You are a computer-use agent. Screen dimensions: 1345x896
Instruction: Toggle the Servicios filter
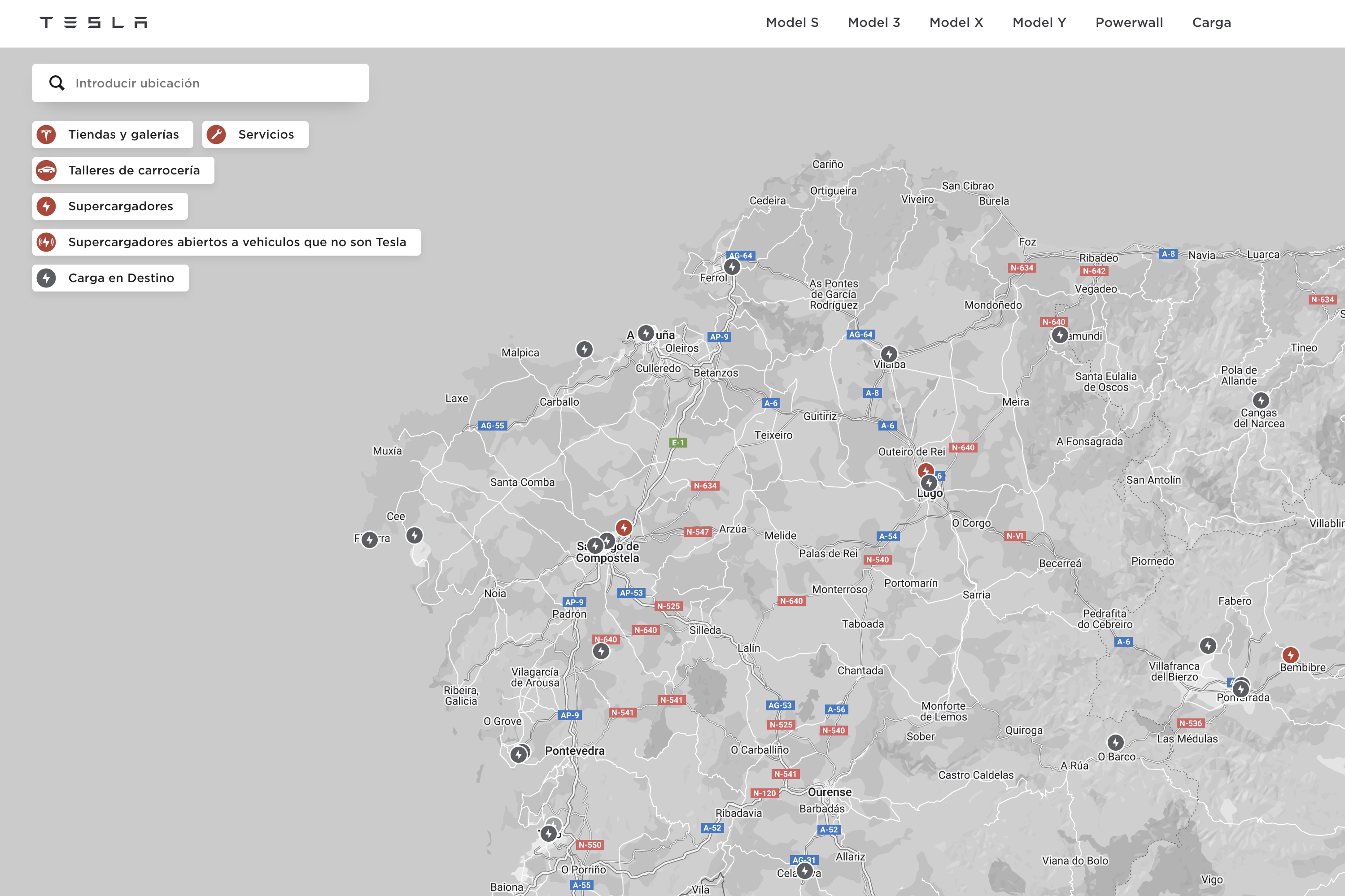pos(255,134)
